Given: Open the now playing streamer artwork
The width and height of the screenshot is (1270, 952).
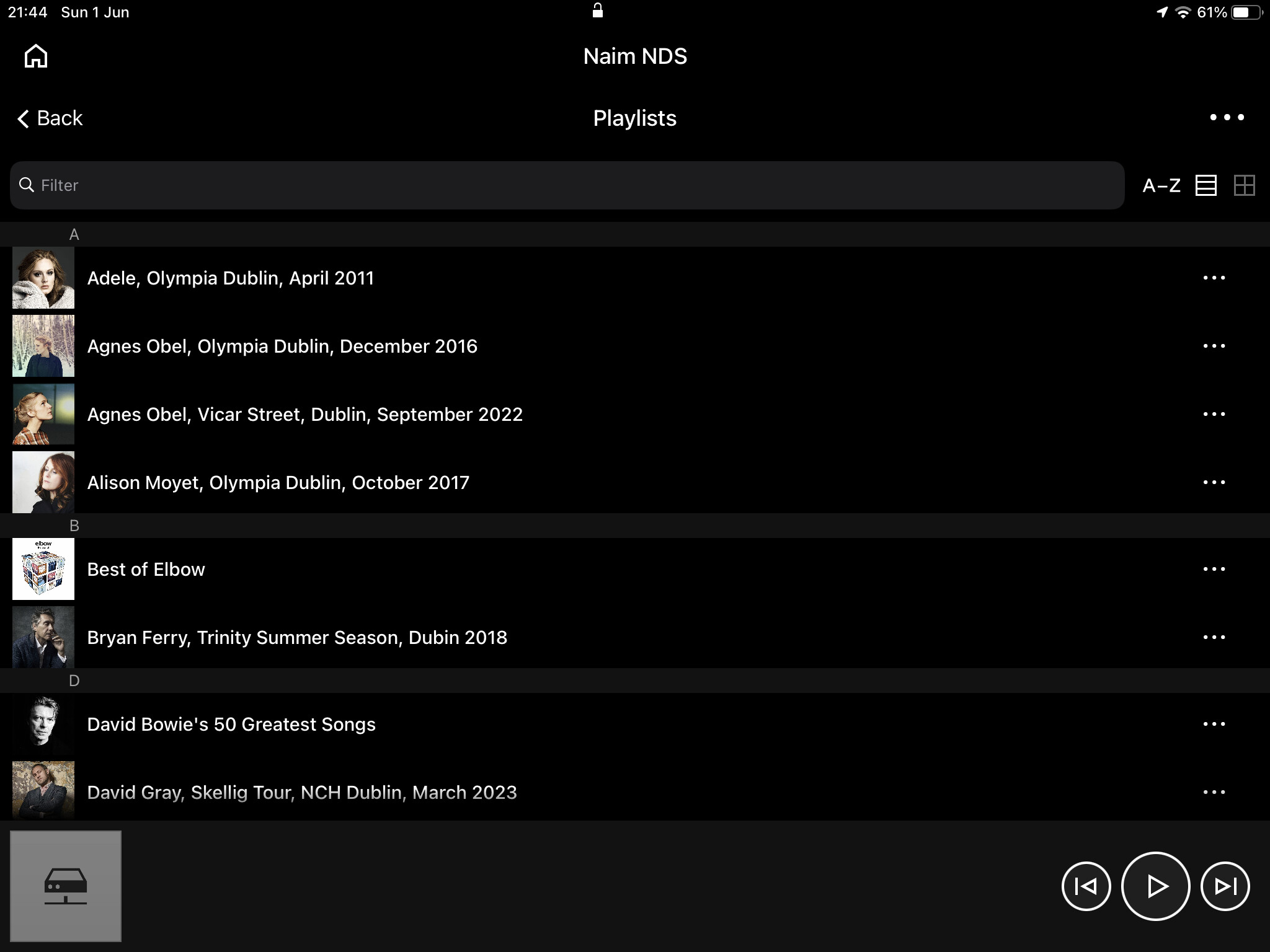Looking at the screenshot, I should [66, 886].
